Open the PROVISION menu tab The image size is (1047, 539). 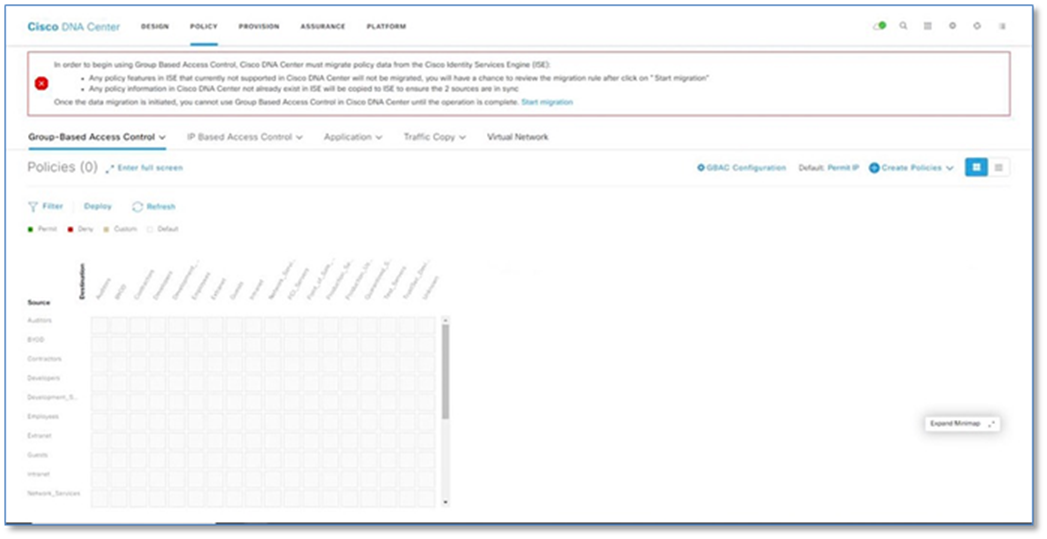click(259, 27)
